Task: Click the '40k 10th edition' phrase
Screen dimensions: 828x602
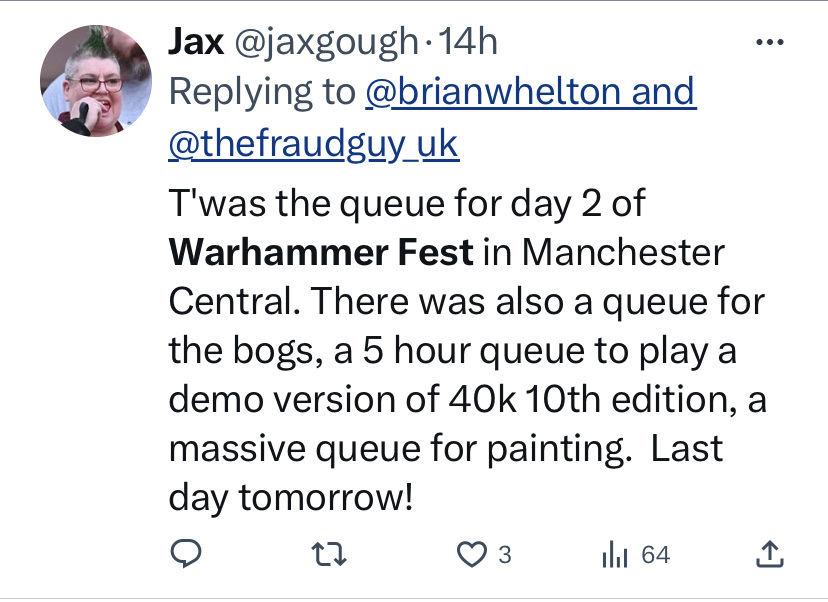Action: click(598, 398)
